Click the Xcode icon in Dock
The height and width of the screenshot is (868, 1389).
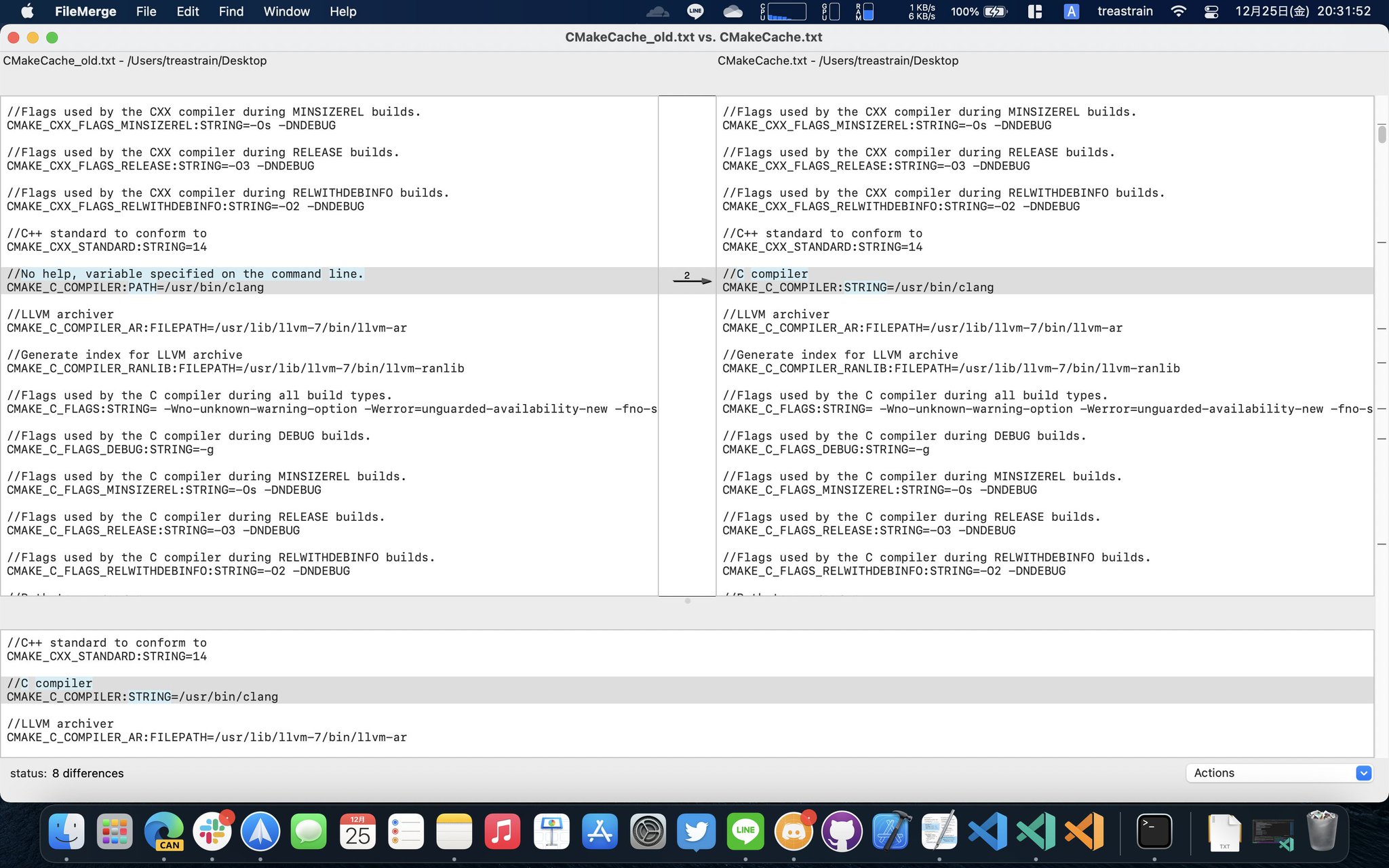tap(891, 831)
